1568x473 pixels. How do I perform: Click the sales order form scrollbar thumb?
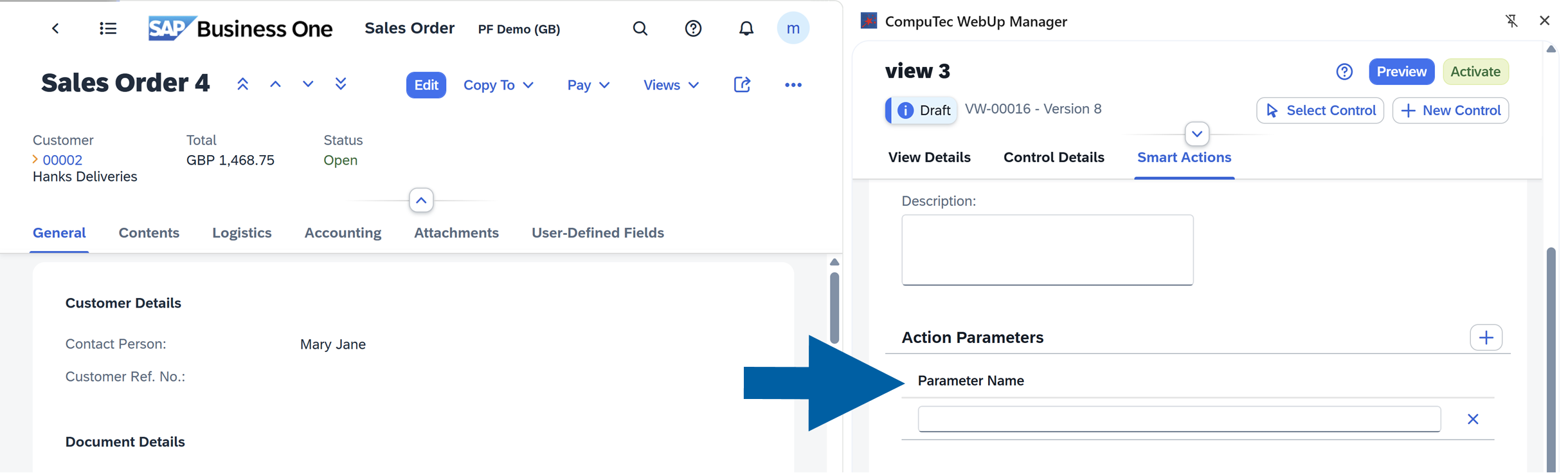tap(834, 308)
